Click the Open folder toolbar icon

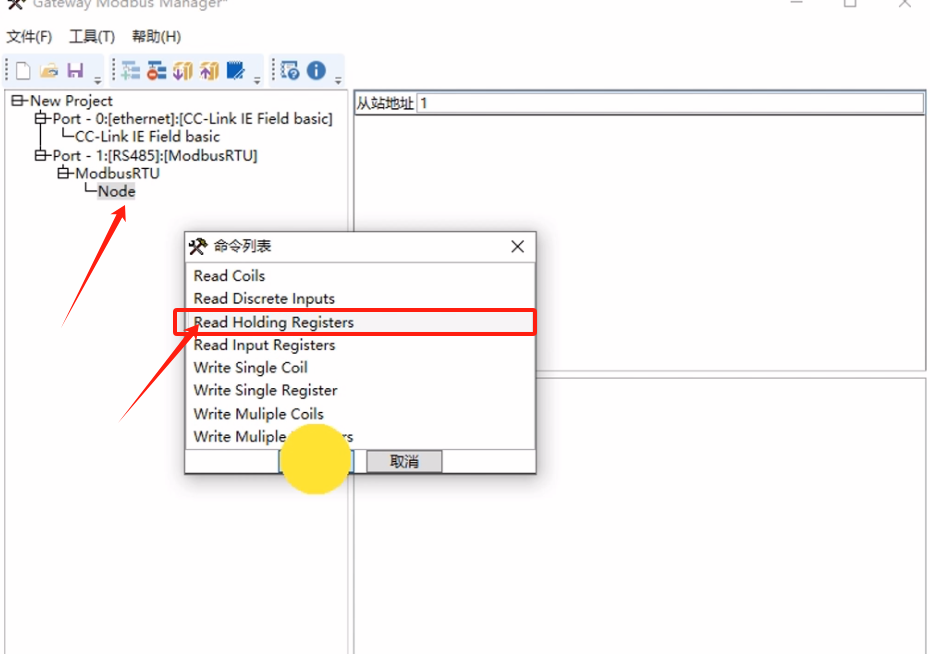49,71
